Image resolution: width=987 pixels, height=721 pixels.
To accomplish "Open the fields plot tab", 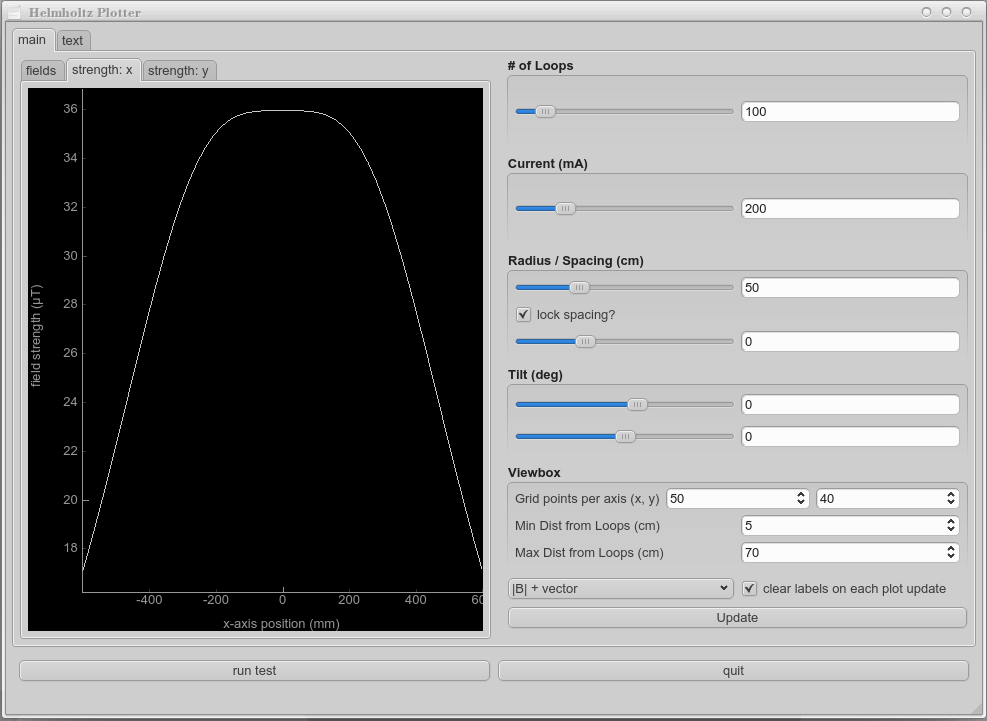I will (x=41, y=71).
